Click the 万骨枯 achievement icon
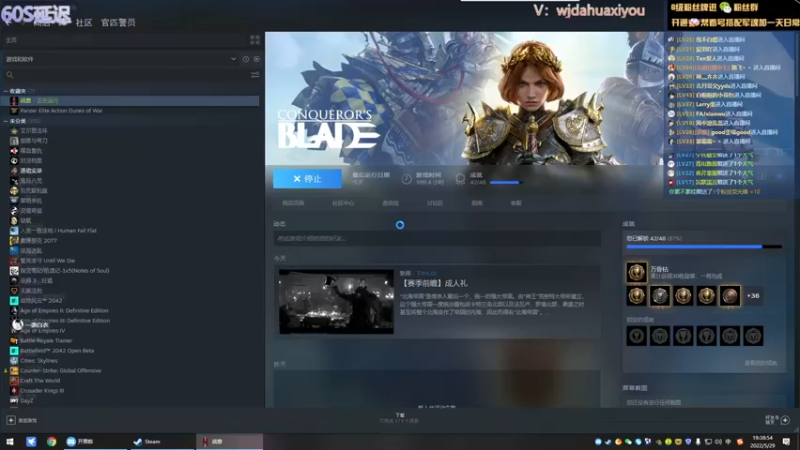 (x=636, y=272)
